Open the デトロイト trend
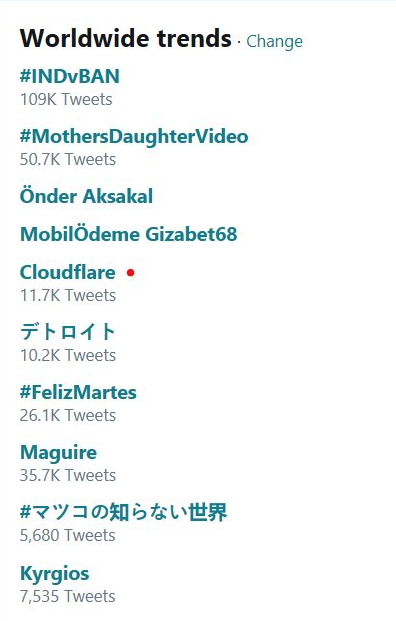The height and width of the screenshot is (621, 396). [68, 332]
